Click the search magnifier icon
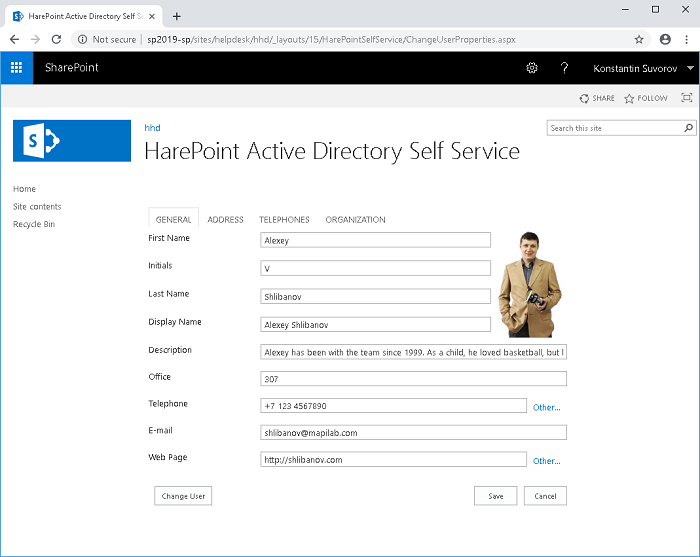The image size is (700, 557). point(688,128)
